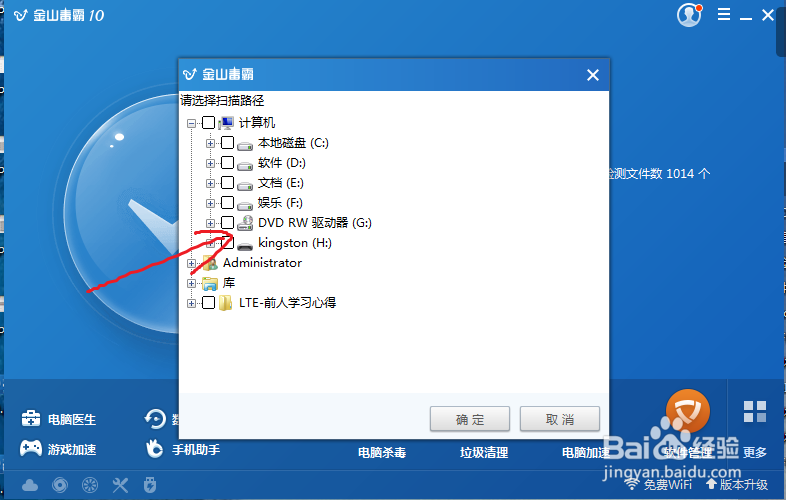
Task: Open the 更多 four-squares grid icon
Action: 755,411
